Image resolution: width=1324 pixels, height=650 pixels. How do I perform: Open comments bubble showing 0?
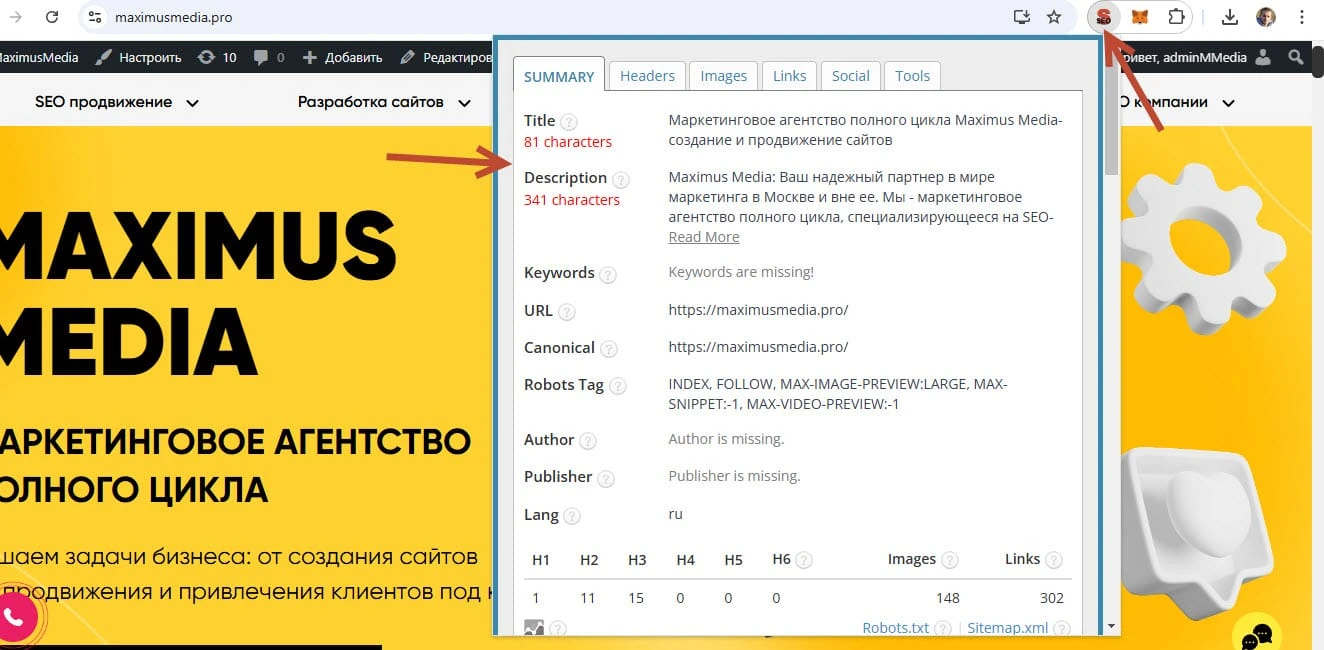(269, 57)
